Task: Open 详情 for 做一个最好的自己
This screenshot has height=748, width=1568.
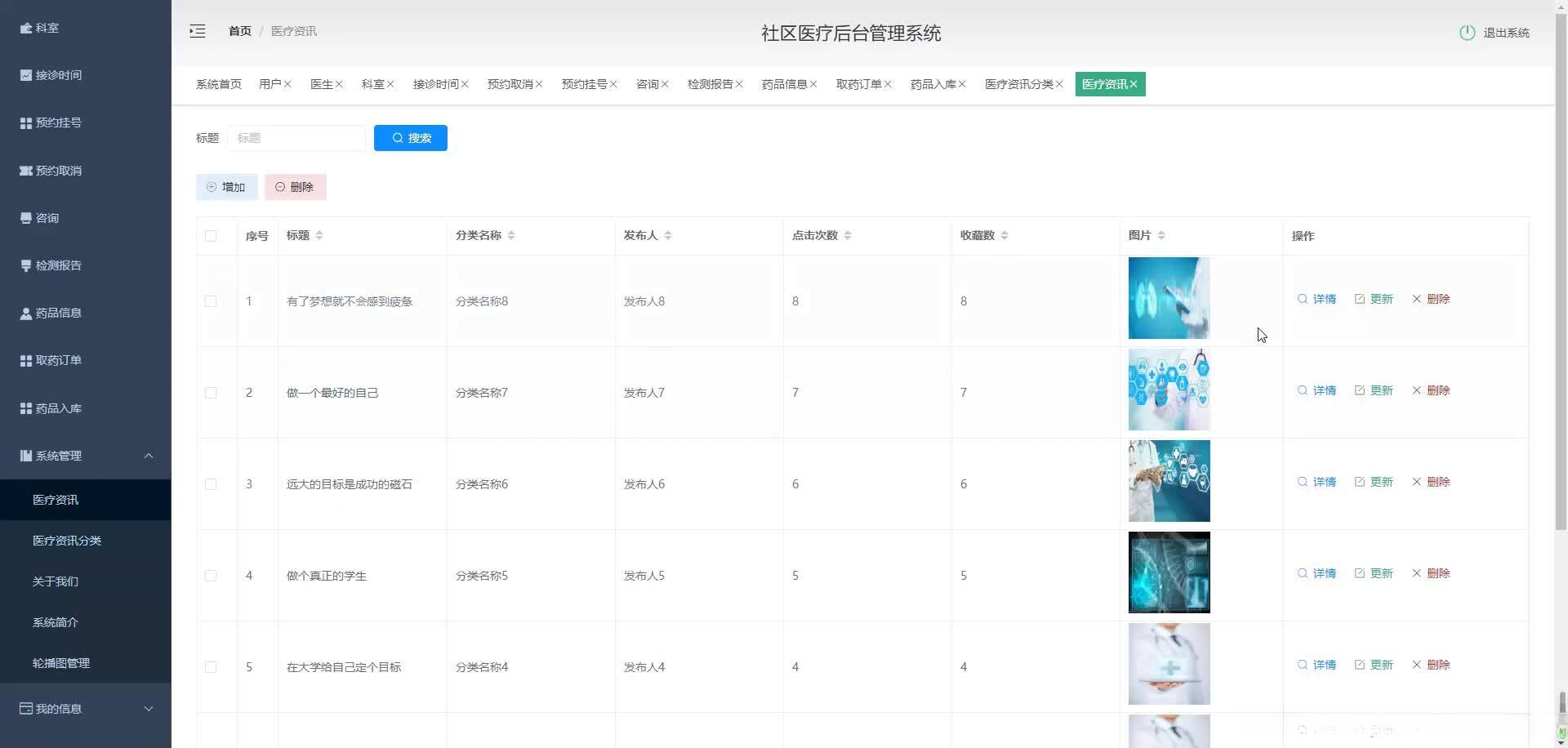Action: [1317, 390]
